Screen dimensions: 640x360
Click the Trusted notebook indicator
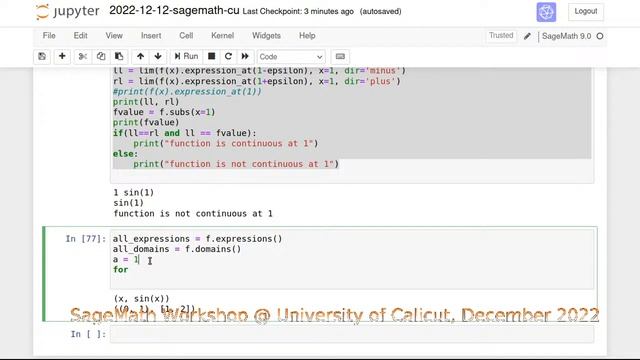coord(501,36)
